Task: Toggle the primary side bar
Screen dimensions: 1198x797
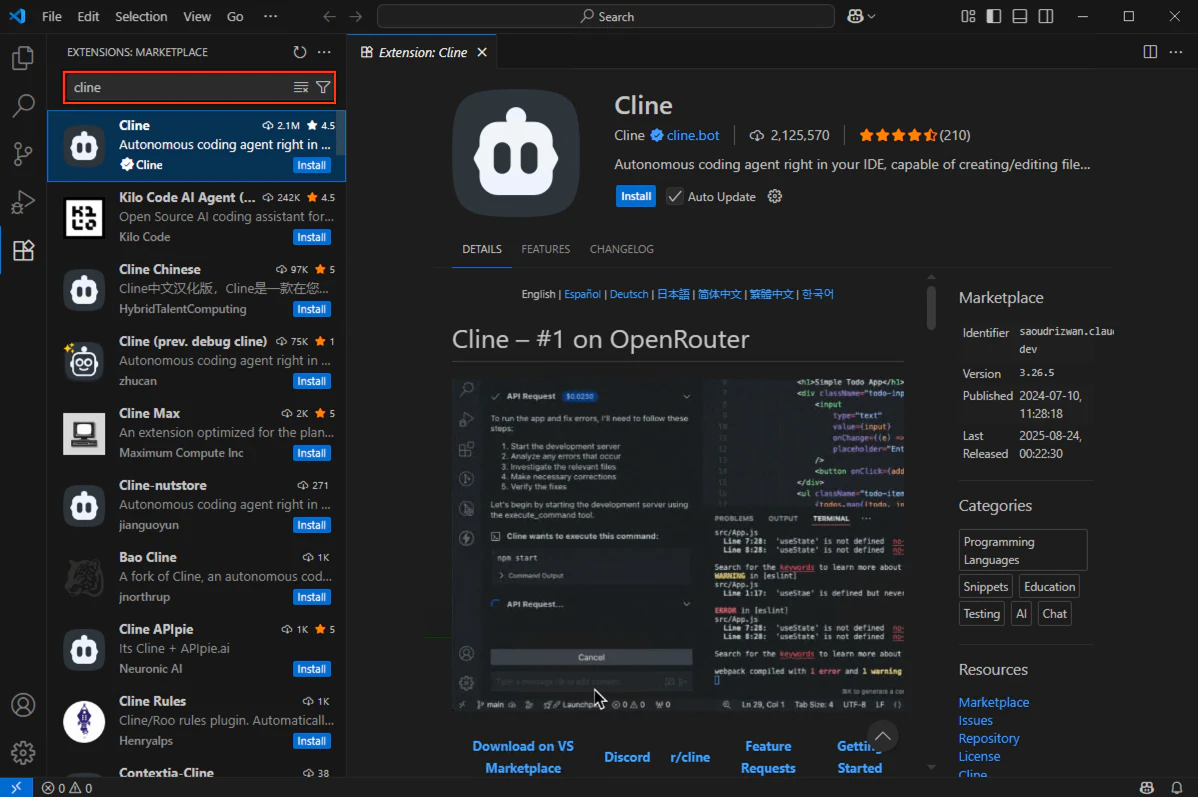Action: [x=994, y=16]
